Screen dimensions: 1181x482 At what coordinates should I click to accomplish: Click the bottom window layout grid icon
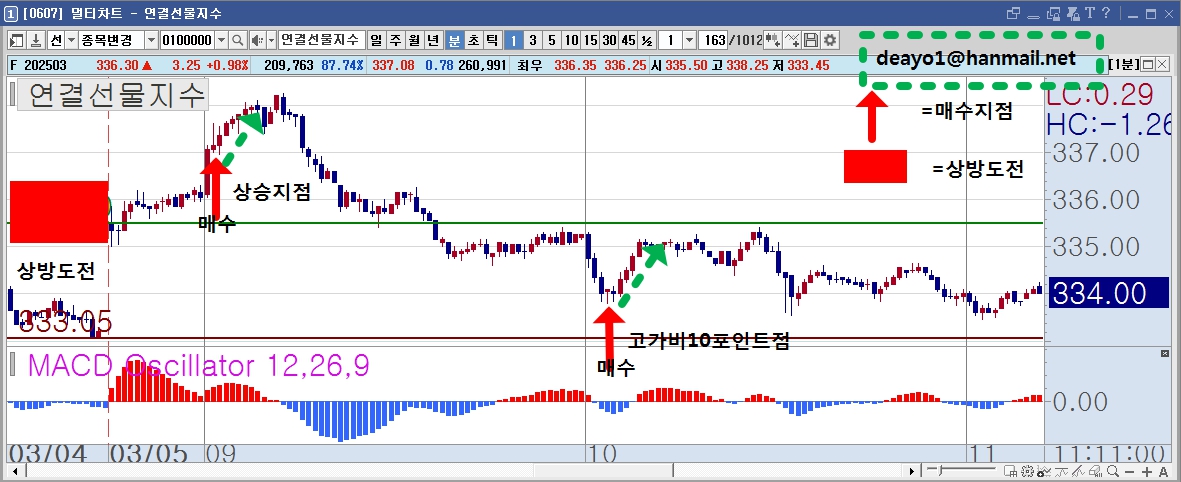coord(1010,471)
